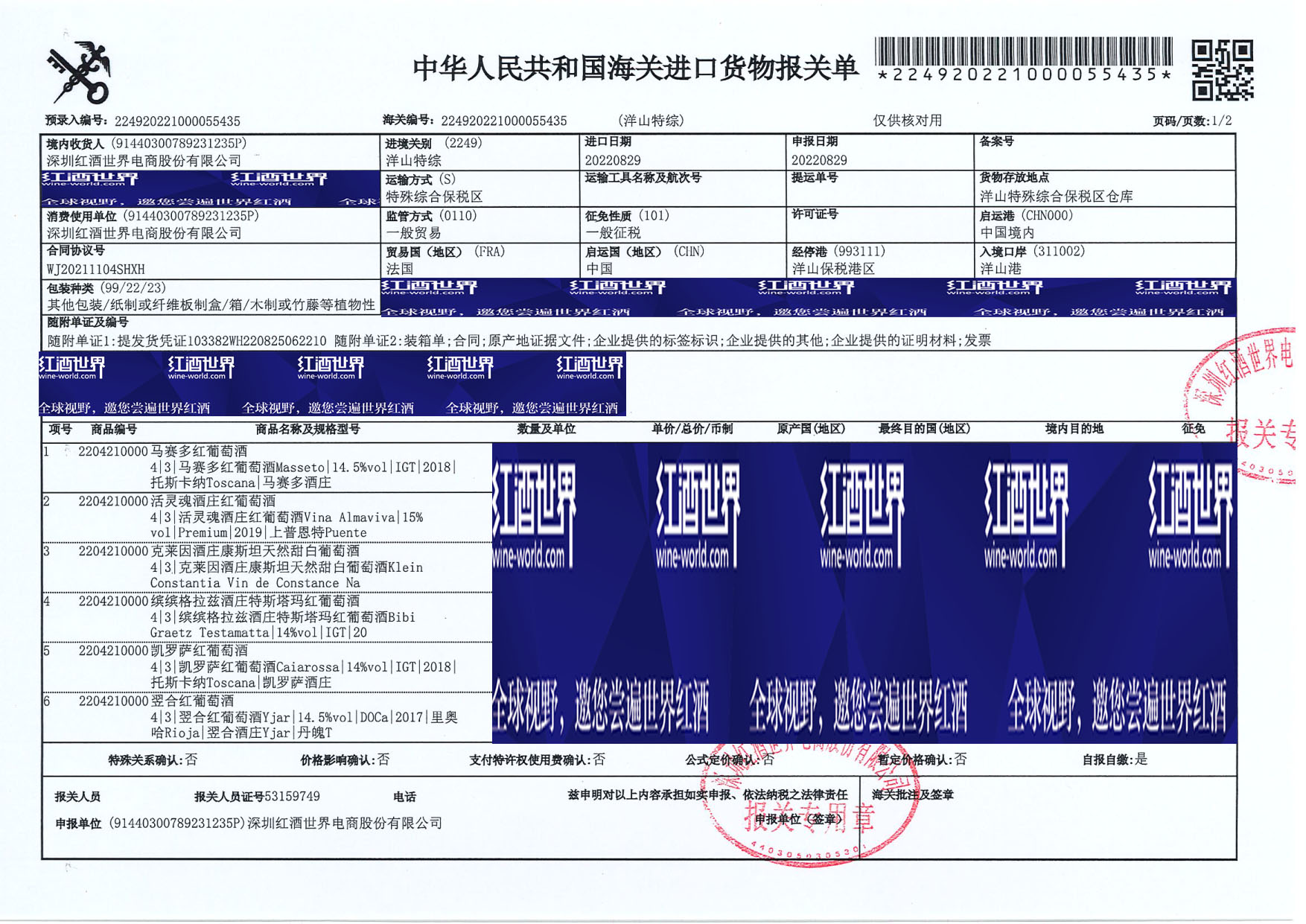
Task: Click the document title 中华人民共和国海关进口货物报关单
Action: coord(635,68)
